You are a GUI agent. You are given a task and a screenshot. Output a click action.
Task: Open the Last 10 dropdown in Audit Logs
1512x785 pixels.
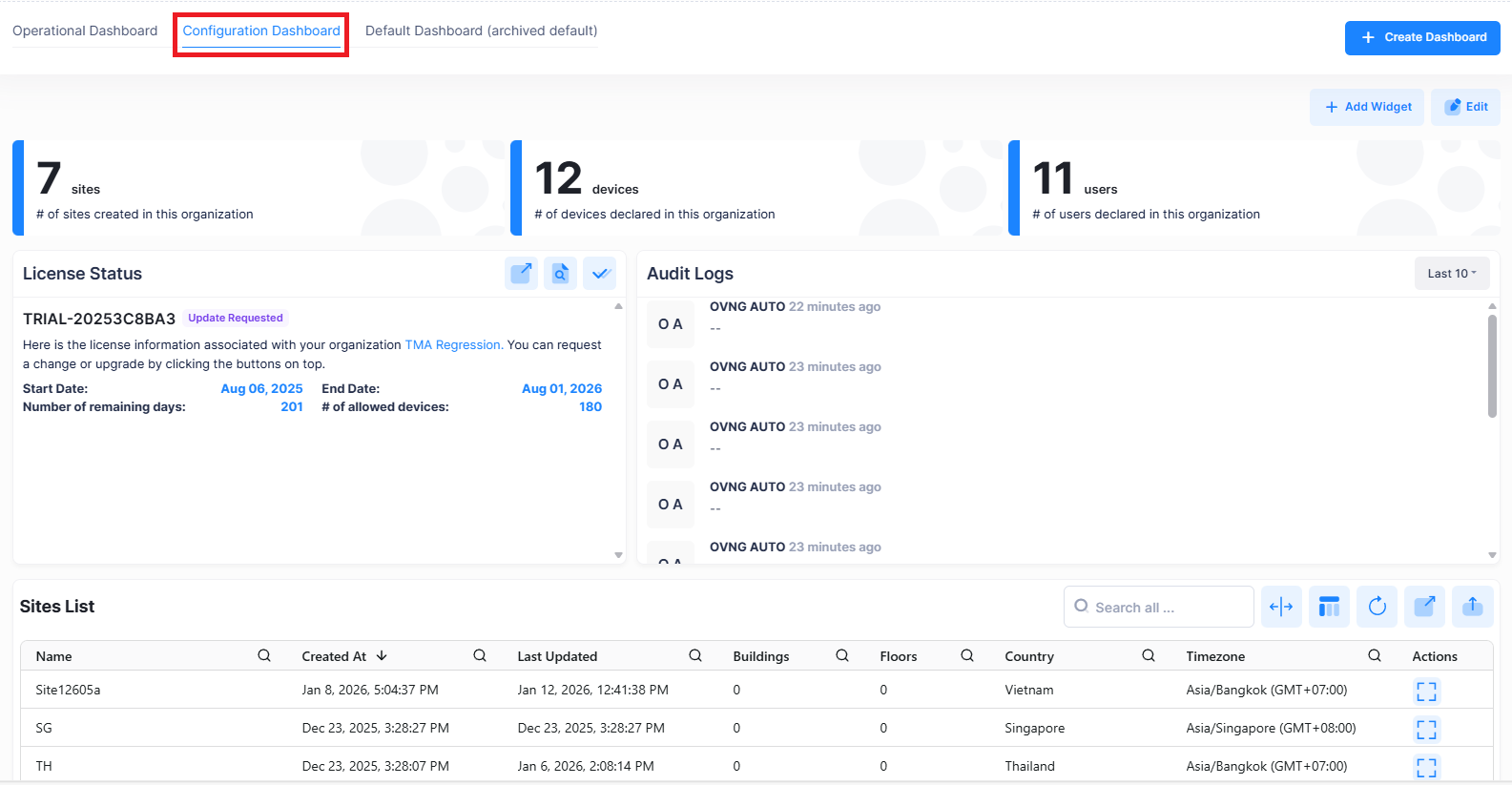pos(1451,274)
